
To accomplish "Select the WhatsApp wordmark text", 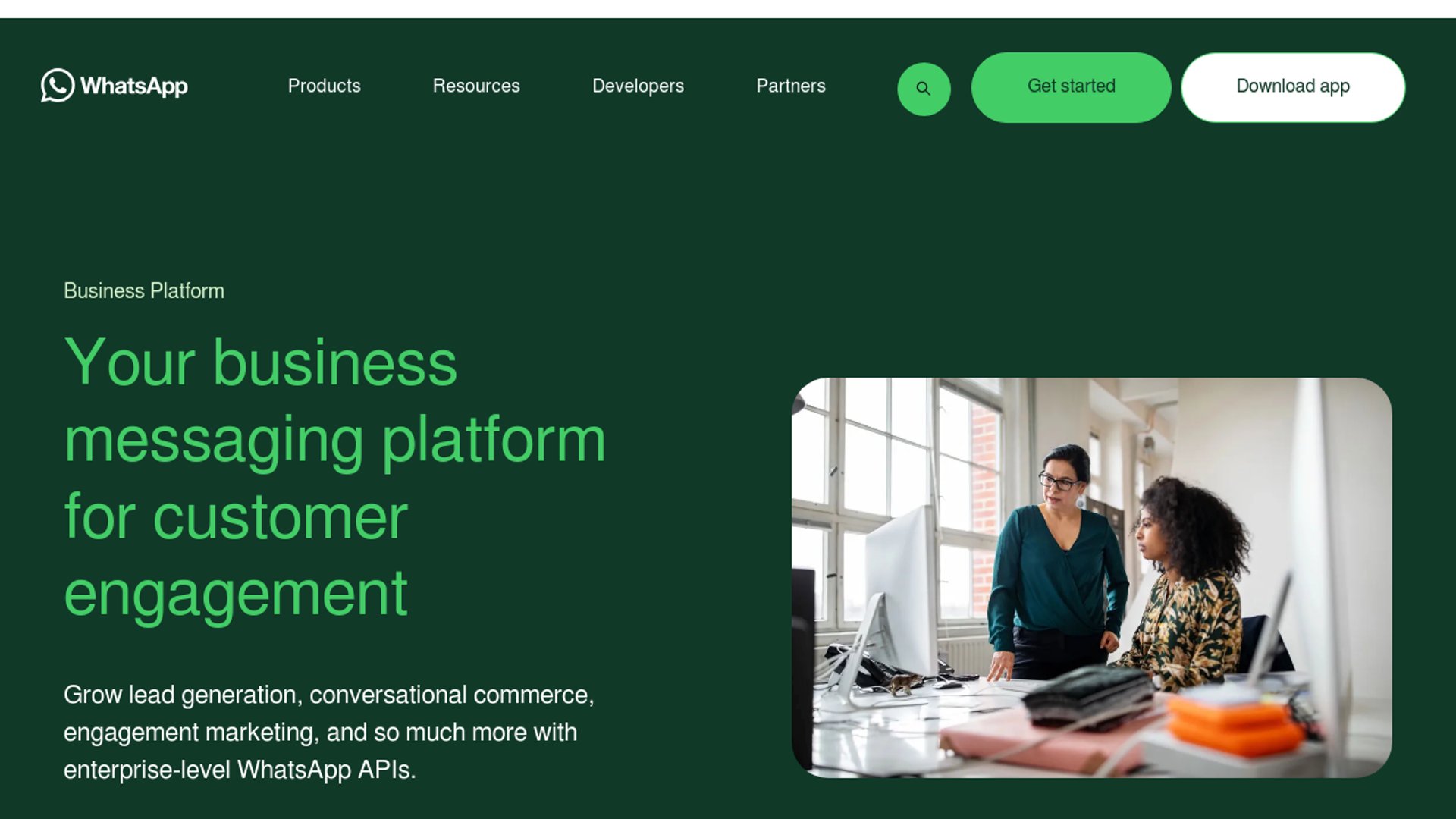I will (x=134, y=86).
